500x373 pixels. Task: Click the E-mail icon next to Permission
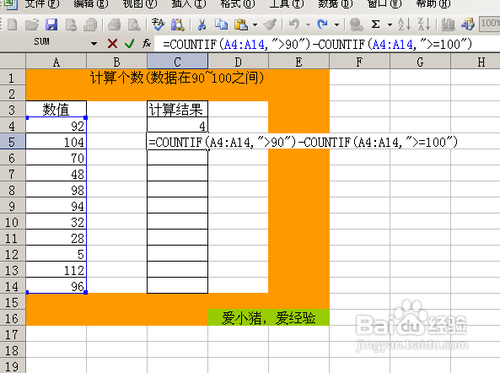point(90,25)
